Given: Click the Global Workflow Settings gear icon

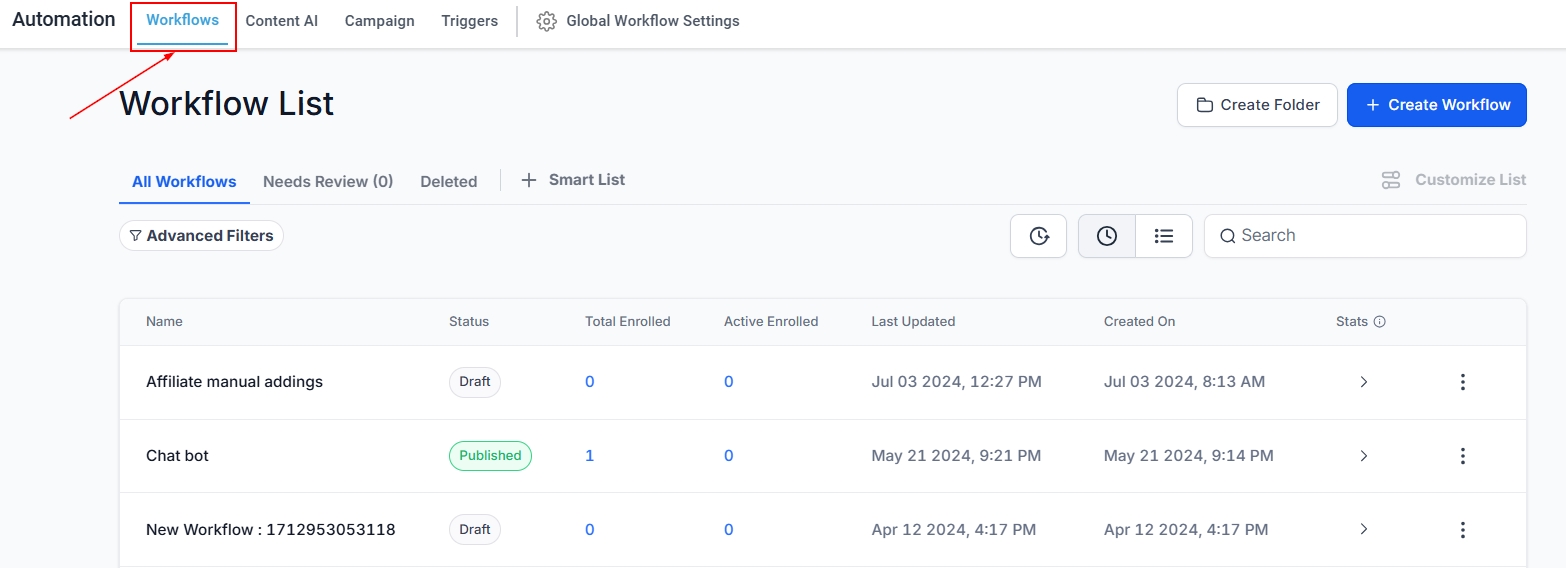Looking at the screenshot, I should [x=546, y=21].
